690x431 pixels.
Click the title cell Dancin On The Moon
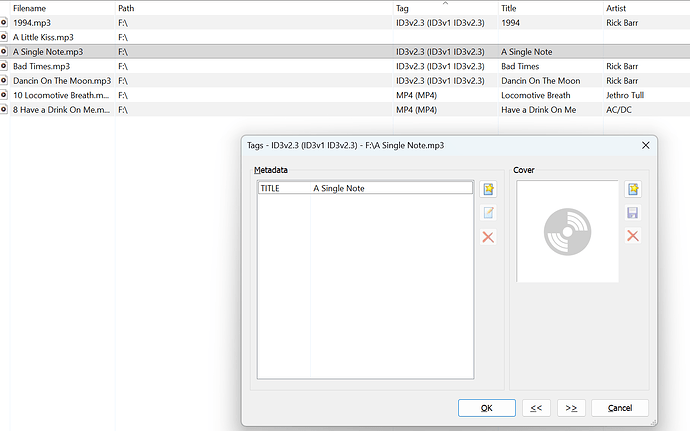tap(540, 81)
